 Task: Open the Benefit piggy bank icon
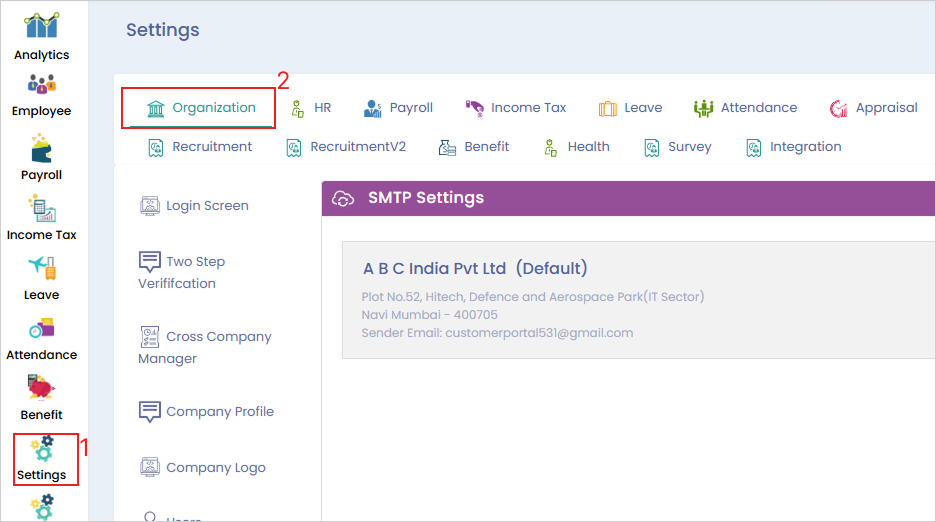(42, 390)
